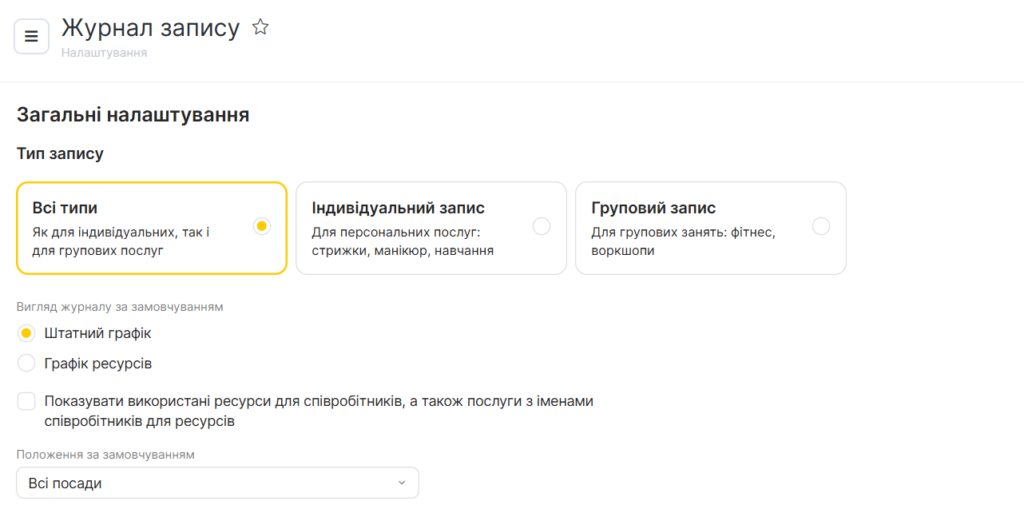Open the hamburger menu
Image resolution: width=1024 pixels, height=517 pixels.
pyautogui.click(x=31, y=37)
